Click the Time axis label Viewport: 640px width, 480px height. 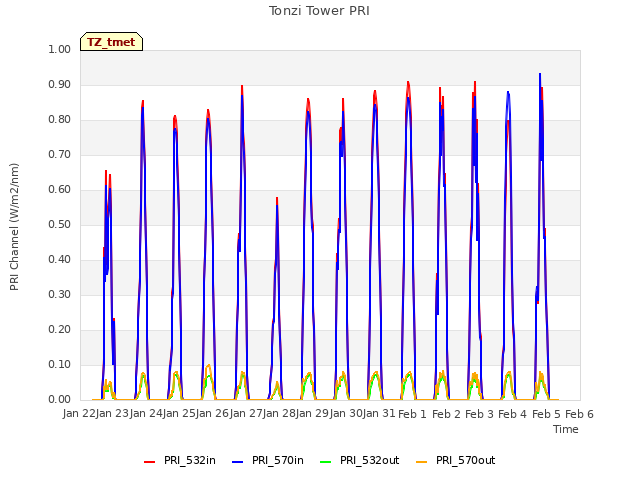[566, 429]
